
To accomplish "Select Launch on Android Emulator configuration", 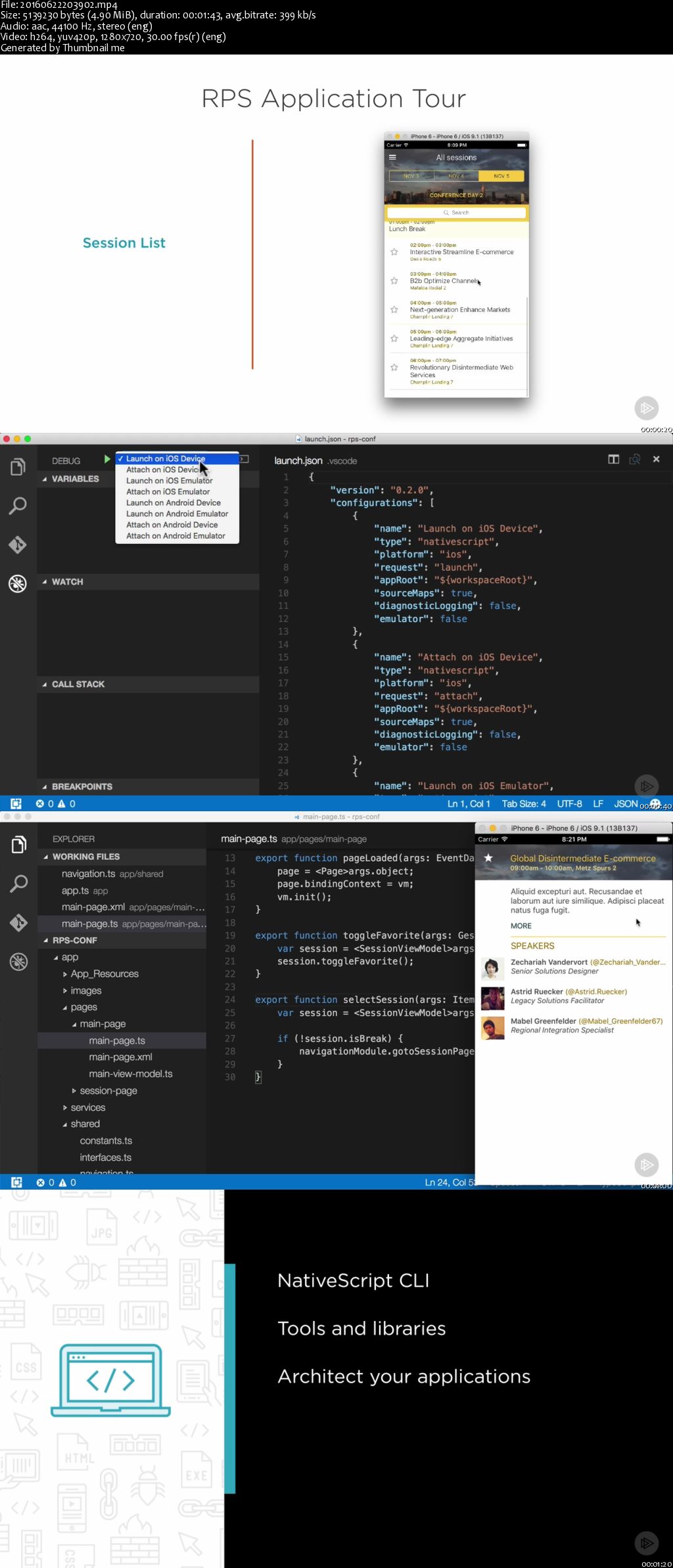I will click(x=177, y=514).
